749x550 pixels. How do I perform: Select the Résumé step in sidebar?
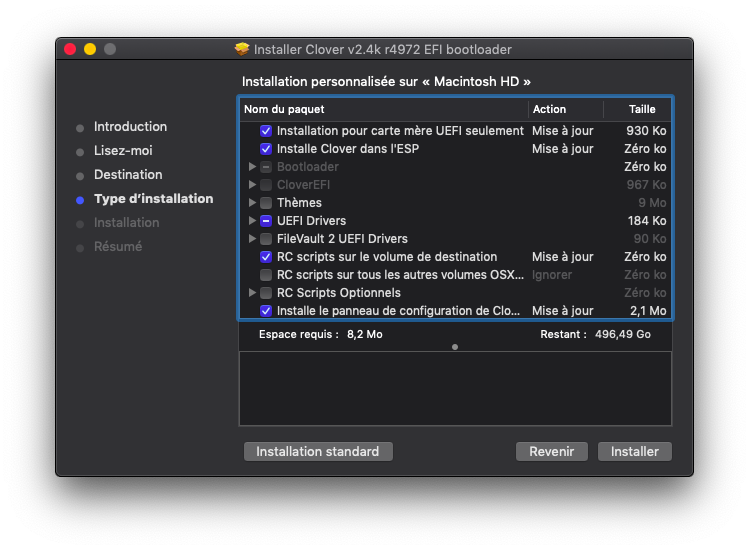point(118,247)
